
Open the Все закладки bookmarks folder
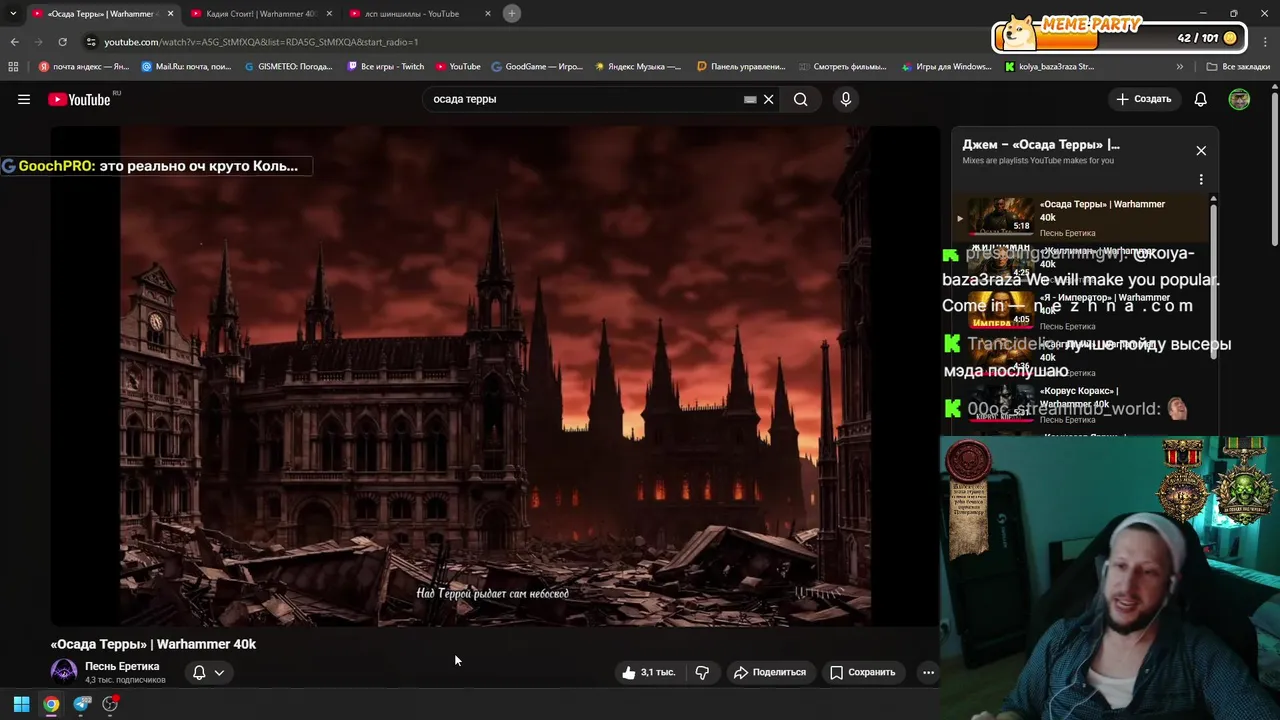1238,67
